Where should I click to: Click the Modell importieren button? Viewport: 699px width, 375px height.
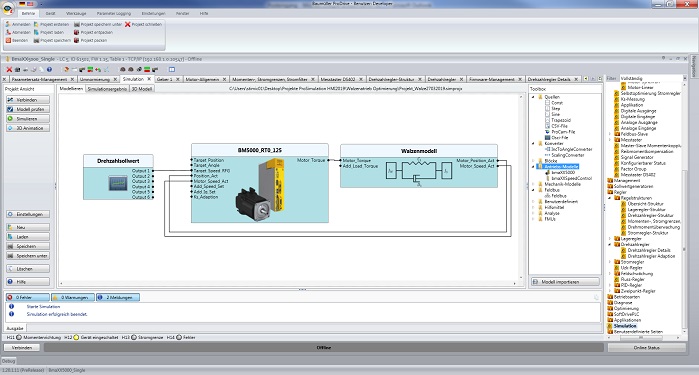coord(565,282)
